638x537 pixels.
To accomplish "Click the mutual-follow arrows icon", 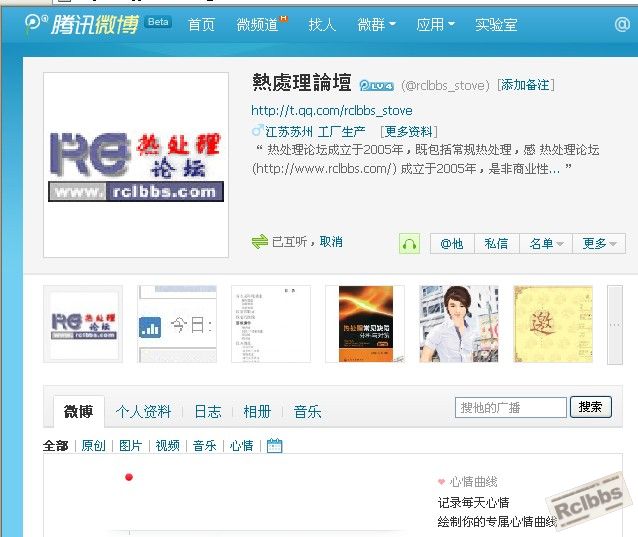I will click(x=260, y=242).
